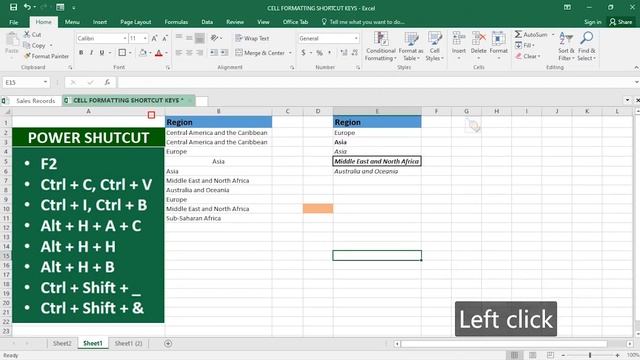Click the Decrease Indent icon

pos(214,53)
